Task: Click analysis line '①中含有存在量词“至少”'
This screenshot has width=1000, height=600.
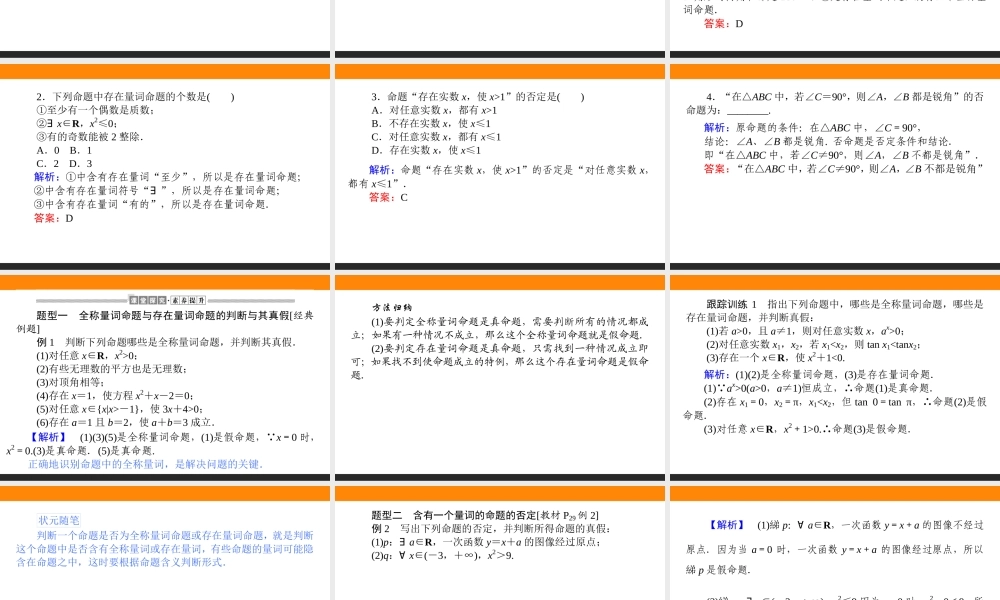Action: click(x=167, y=177)
